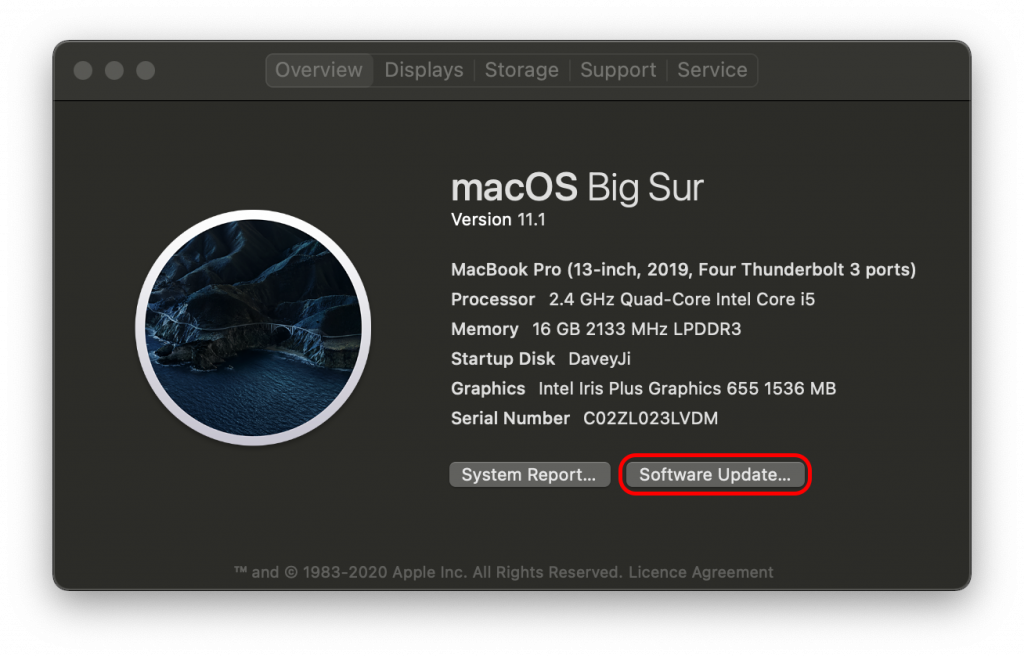Click the startup disk name DaveyJi
1024x656 pixels.
coord(600,359)
